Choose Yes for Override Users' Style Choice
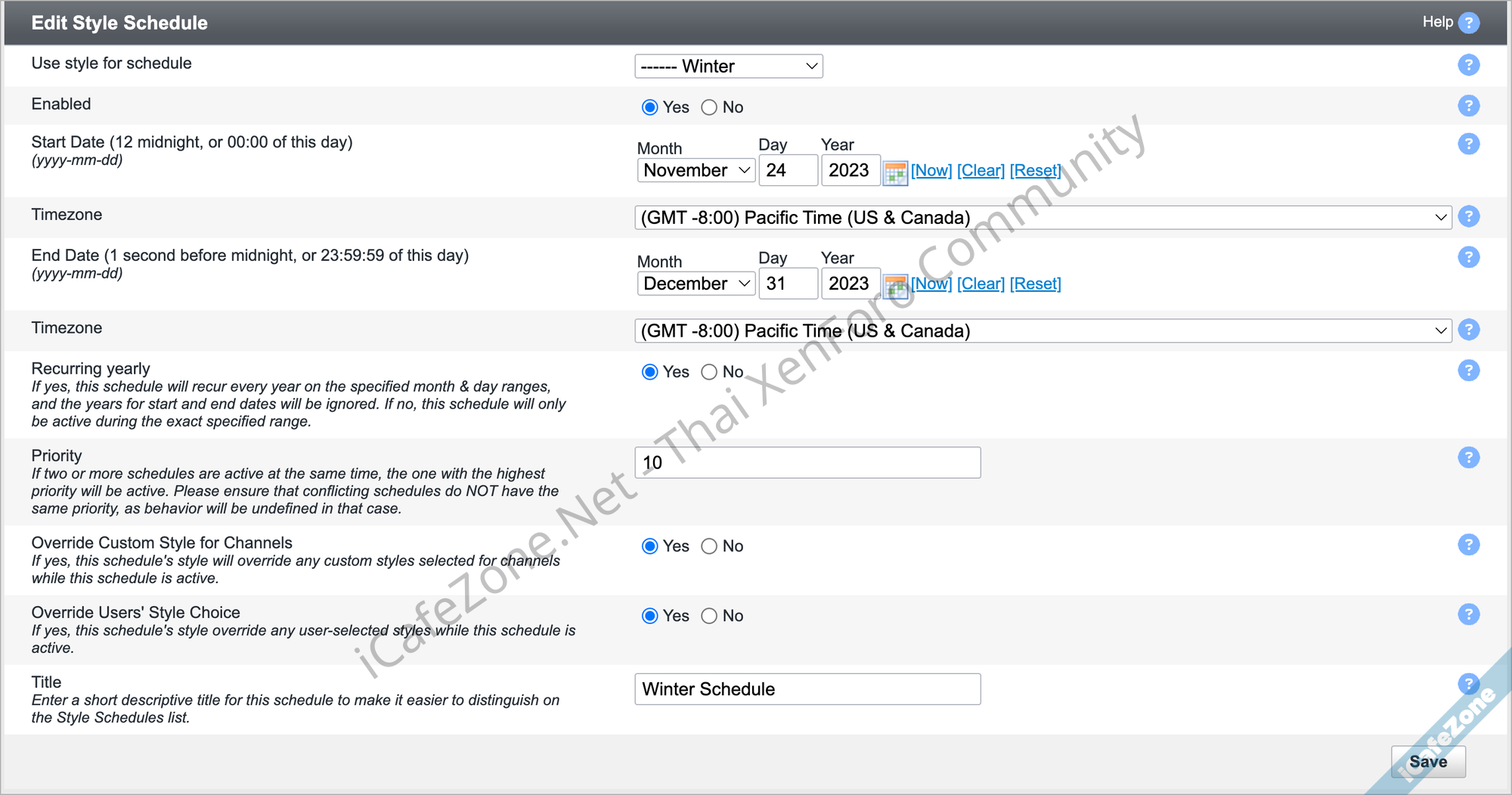Screen dimensions: 1512x795 [649, 616]
